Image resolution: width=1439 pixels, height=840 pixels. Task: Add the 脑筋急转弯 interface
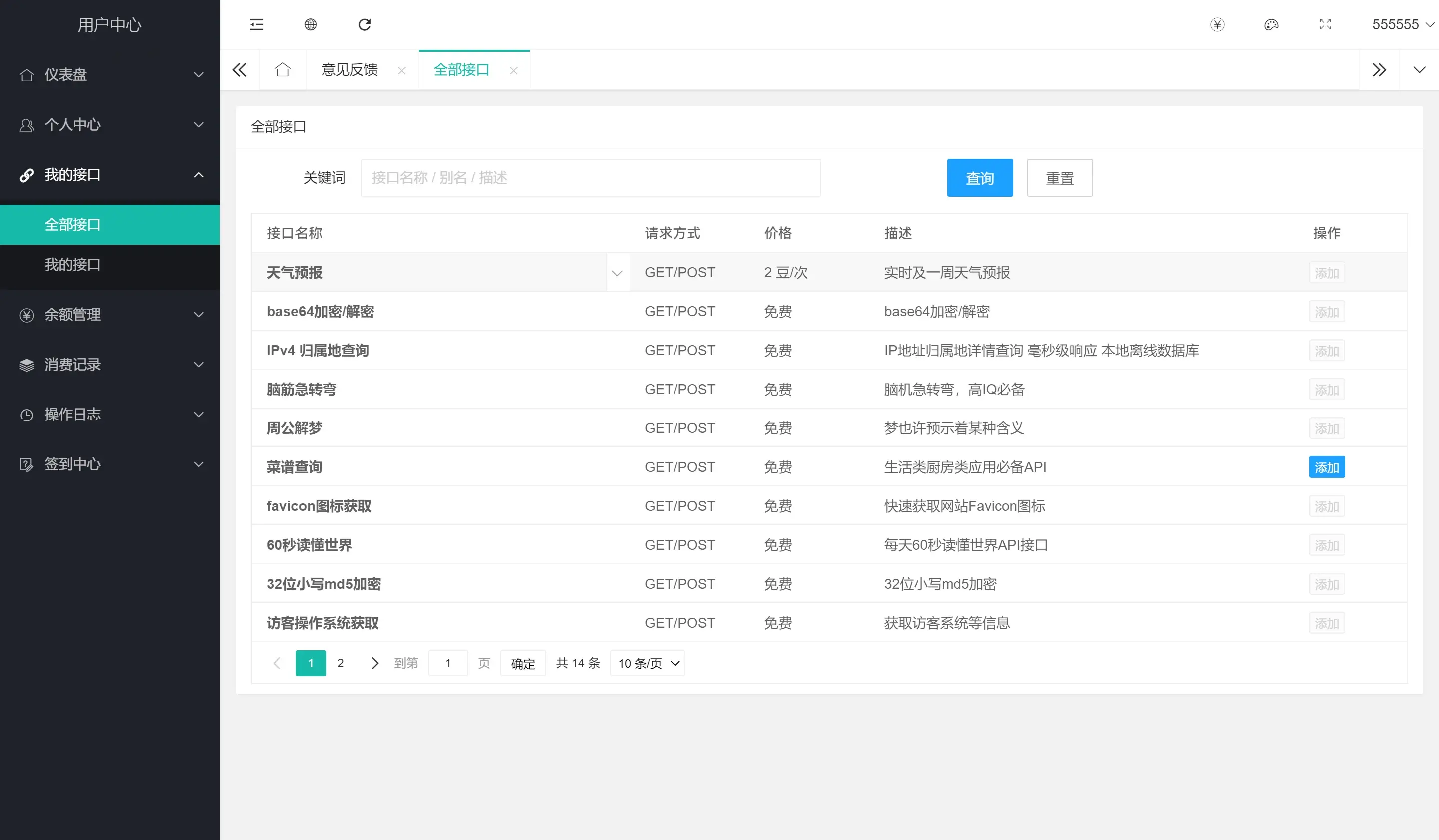(x=1327, y=390)
